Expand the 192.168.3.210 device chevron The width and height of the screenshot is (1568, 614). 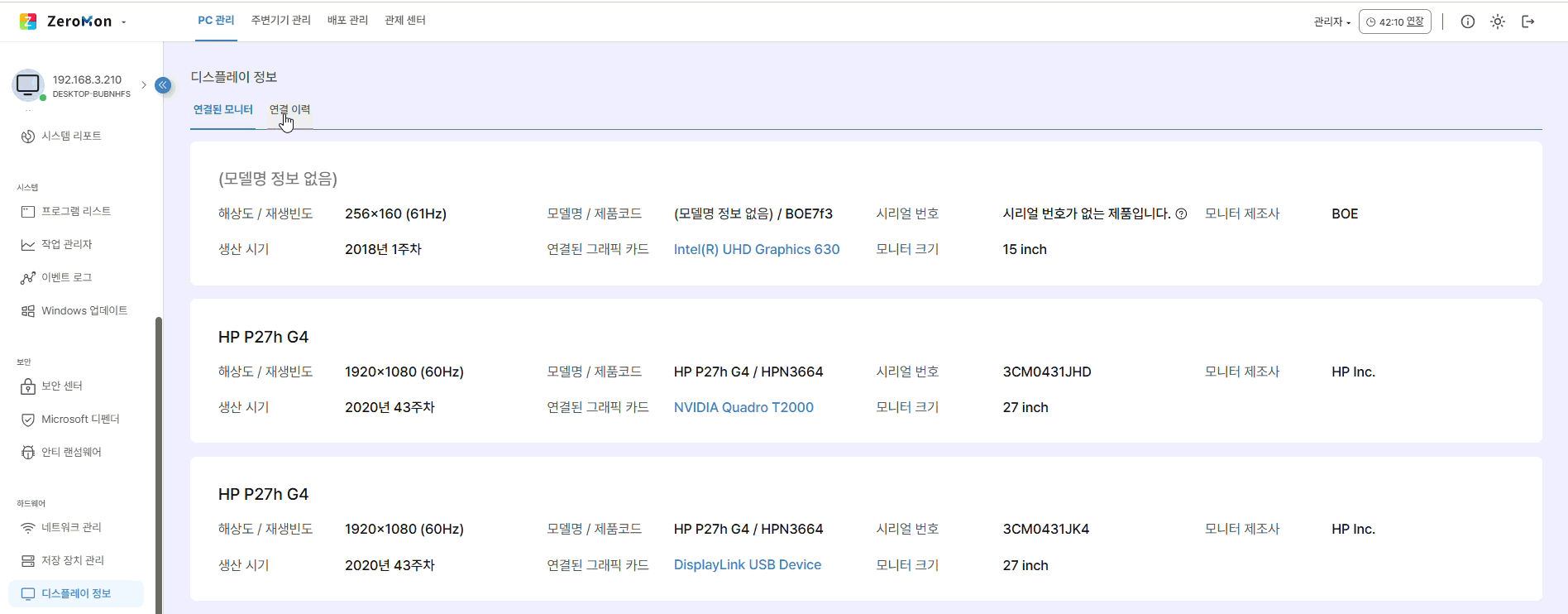(144, 84)
